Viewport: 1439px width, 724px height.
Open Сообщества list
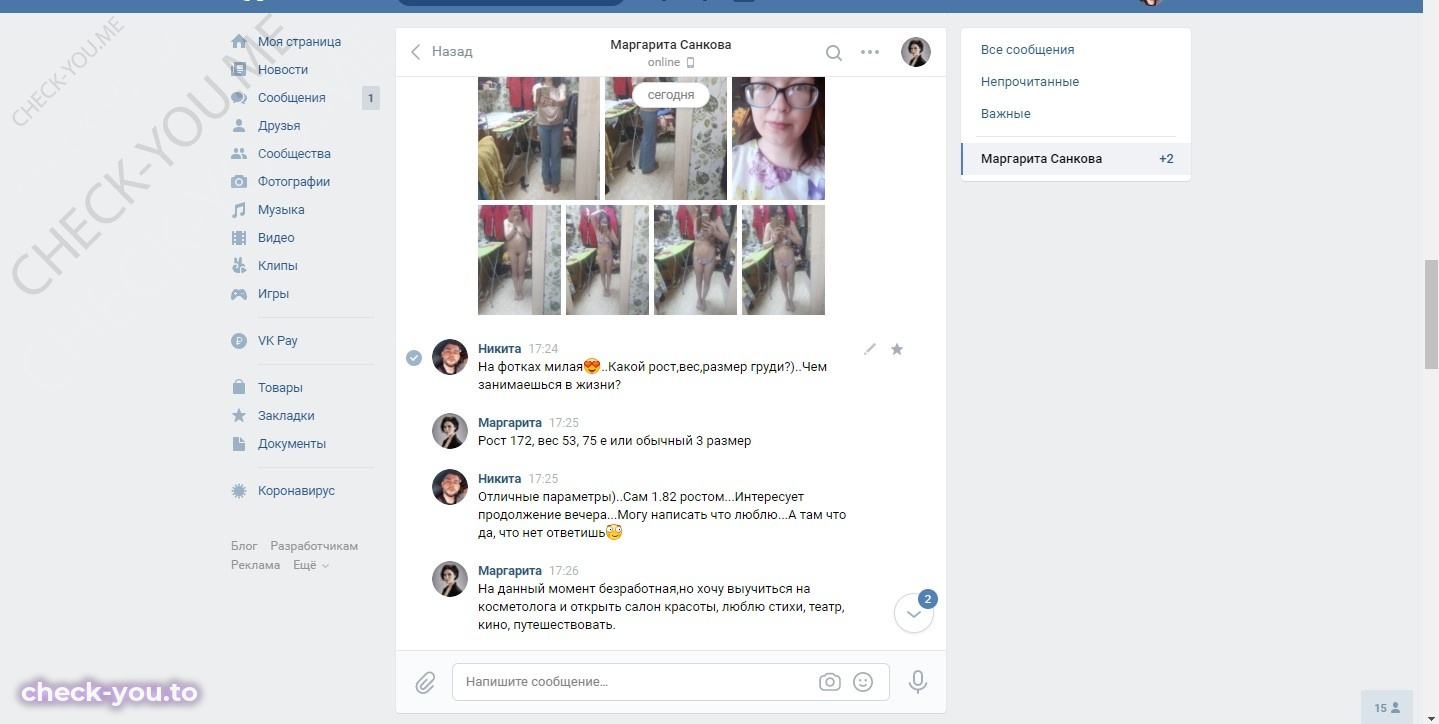click(294, 154)
